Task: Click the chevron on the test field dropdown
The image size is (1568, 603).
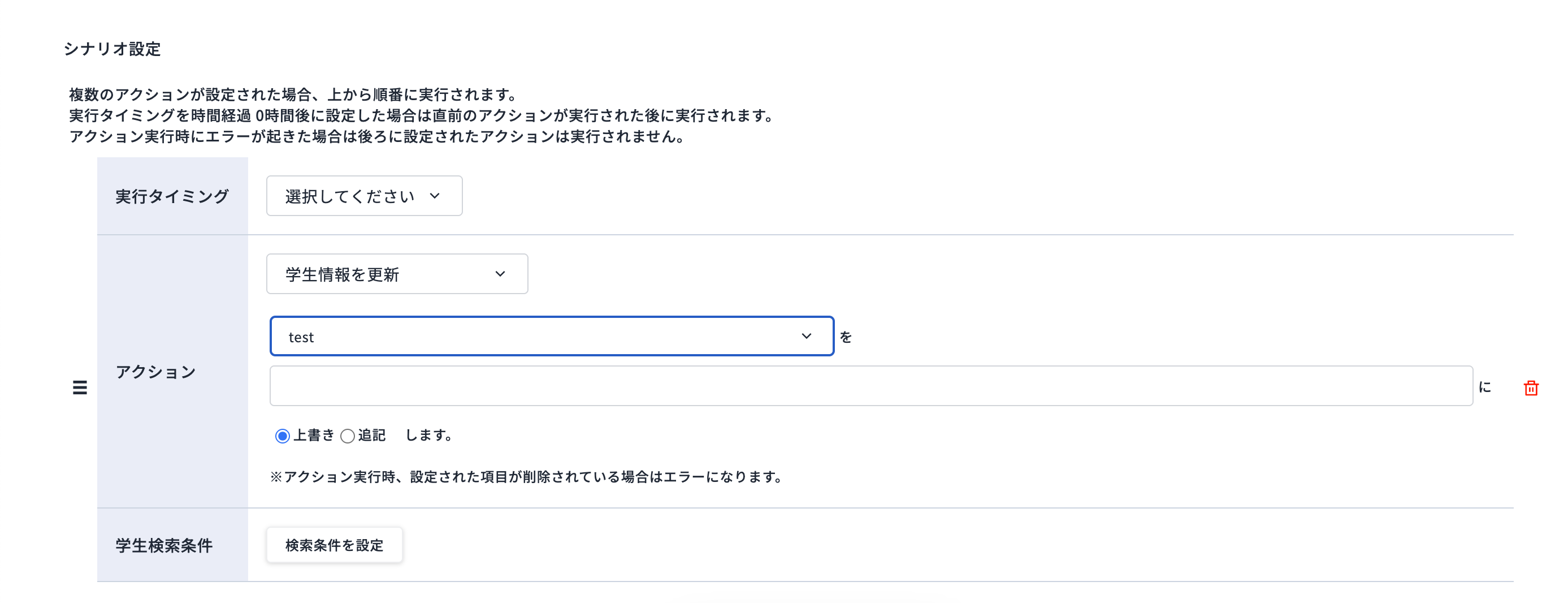Action: pos(807,335)
